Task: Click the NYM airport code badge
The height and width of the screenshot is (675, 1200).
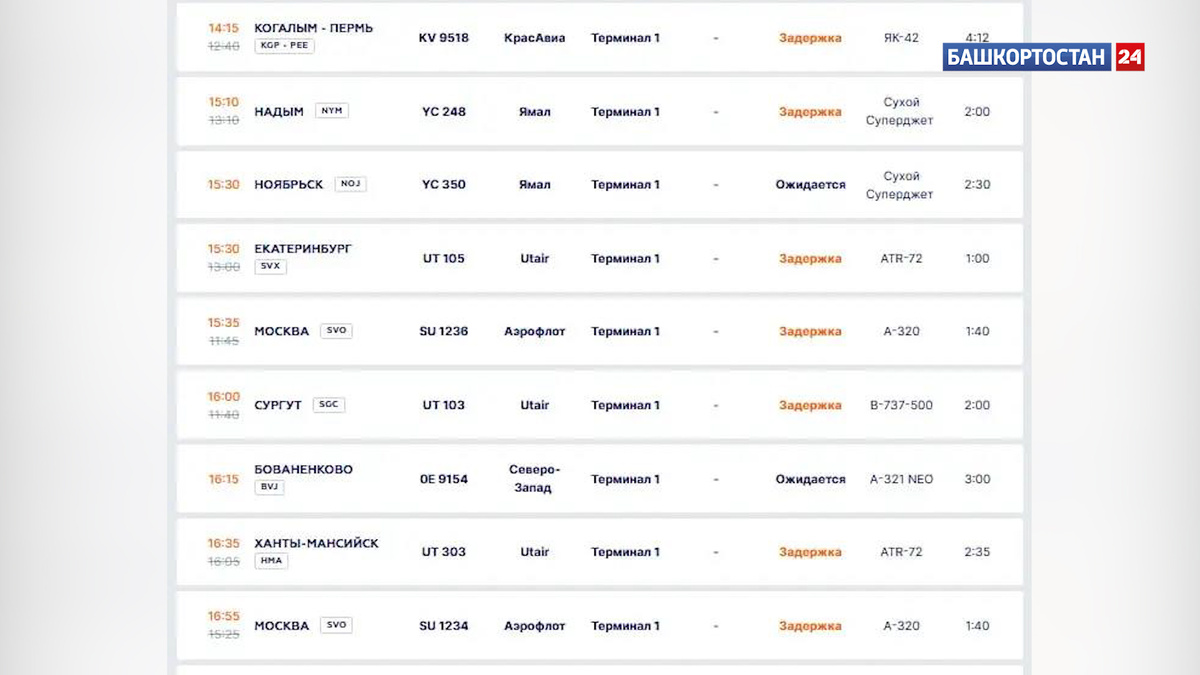Action: point(331,110)
